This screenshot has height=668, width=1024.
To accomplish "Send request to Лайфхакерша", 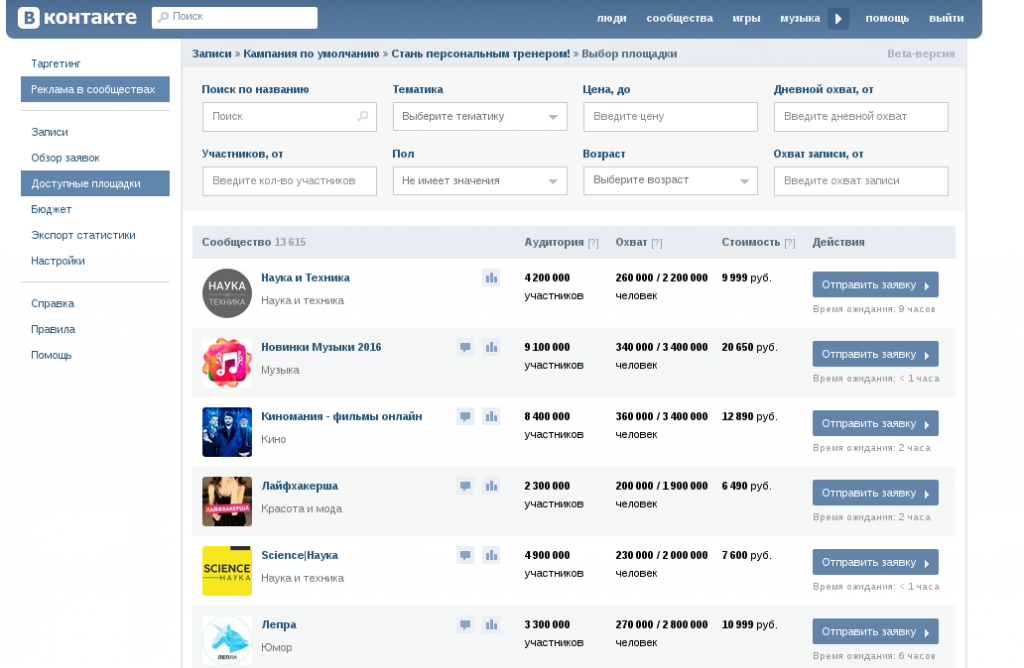I will pyautogui.click(x=875, y=493).
